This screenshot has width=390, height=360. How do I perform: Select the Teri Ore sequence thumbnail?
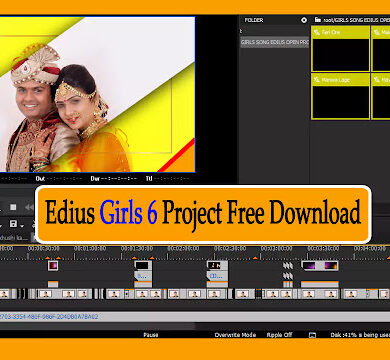click(x=340, y=49)
